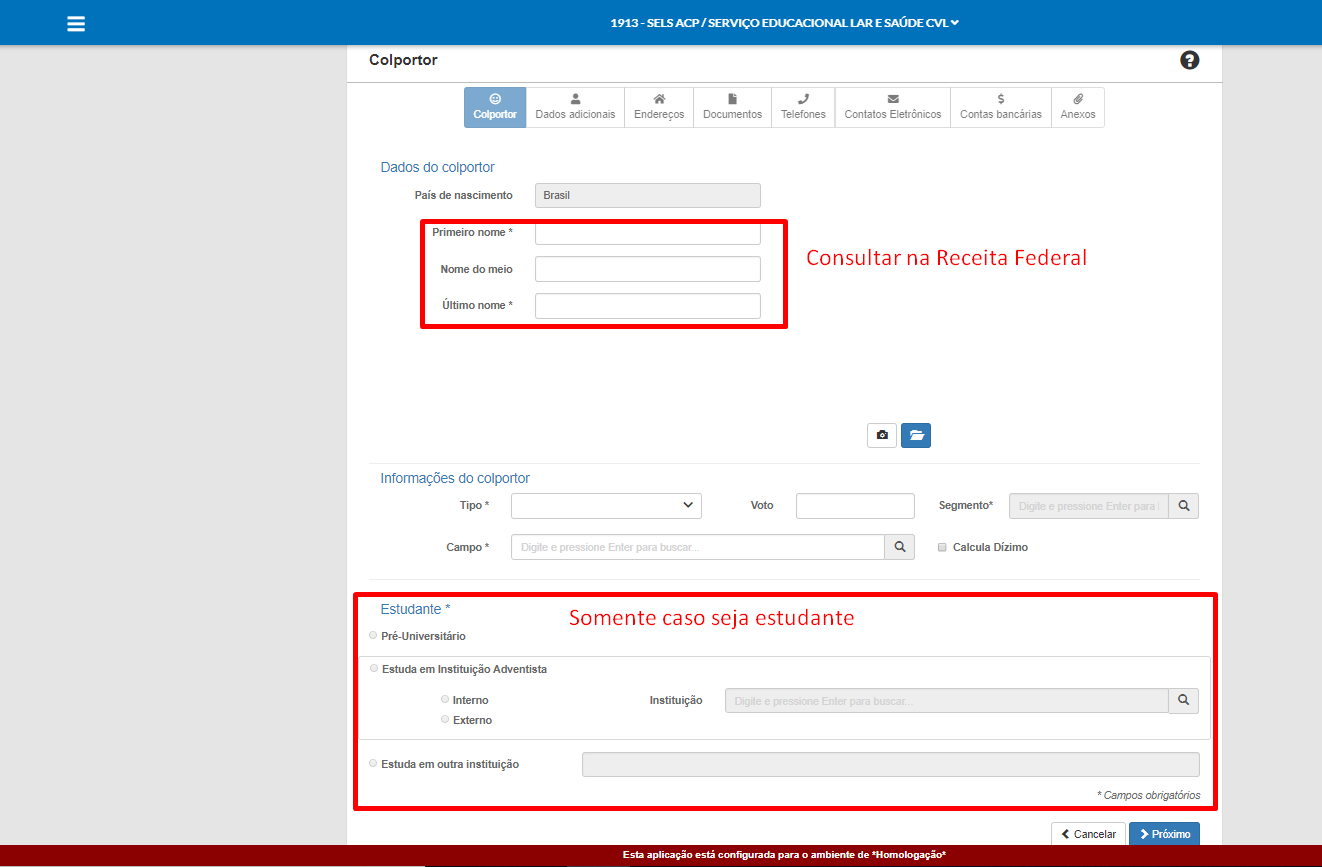This screenshot has height=867, width=1322.
Task: Click the Dados do colportor heading
Action: pyautogui.click(x=437, y=167)
